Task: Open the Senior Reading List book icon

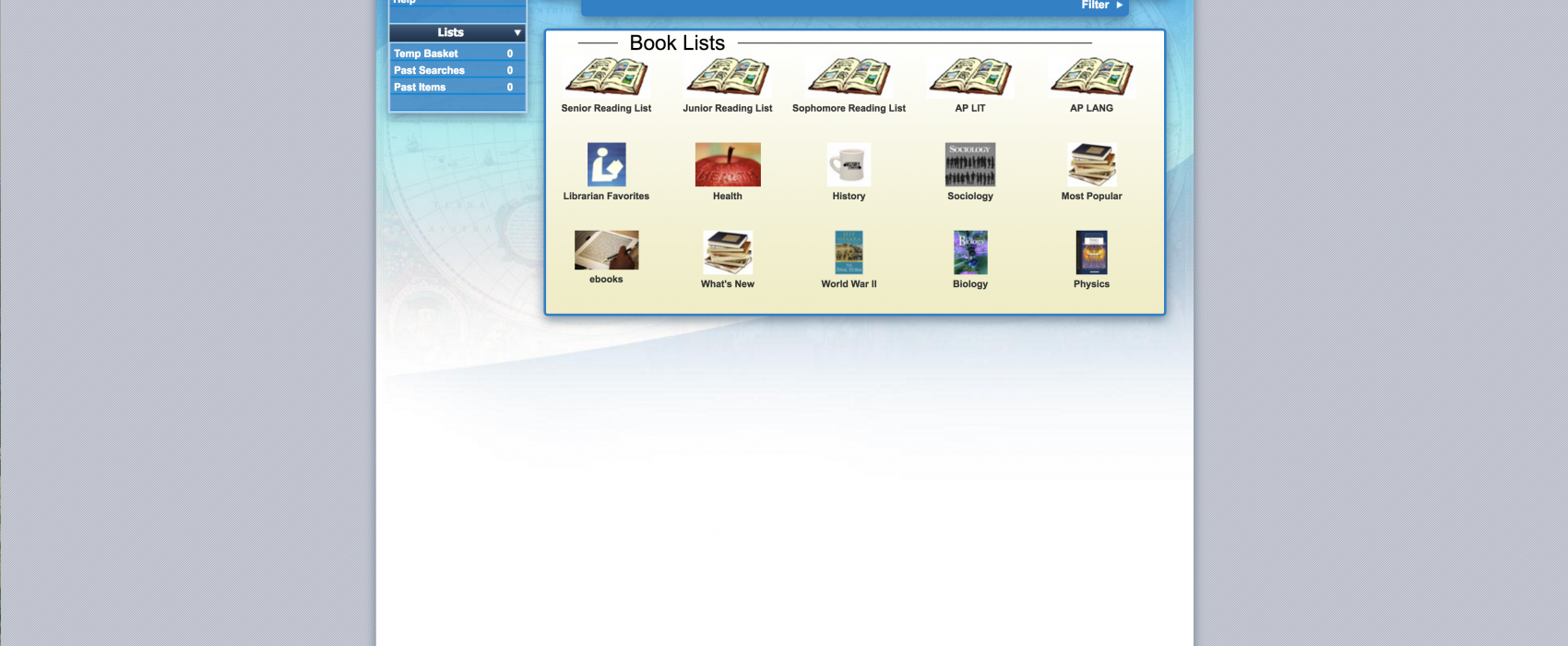Action: 606,78
